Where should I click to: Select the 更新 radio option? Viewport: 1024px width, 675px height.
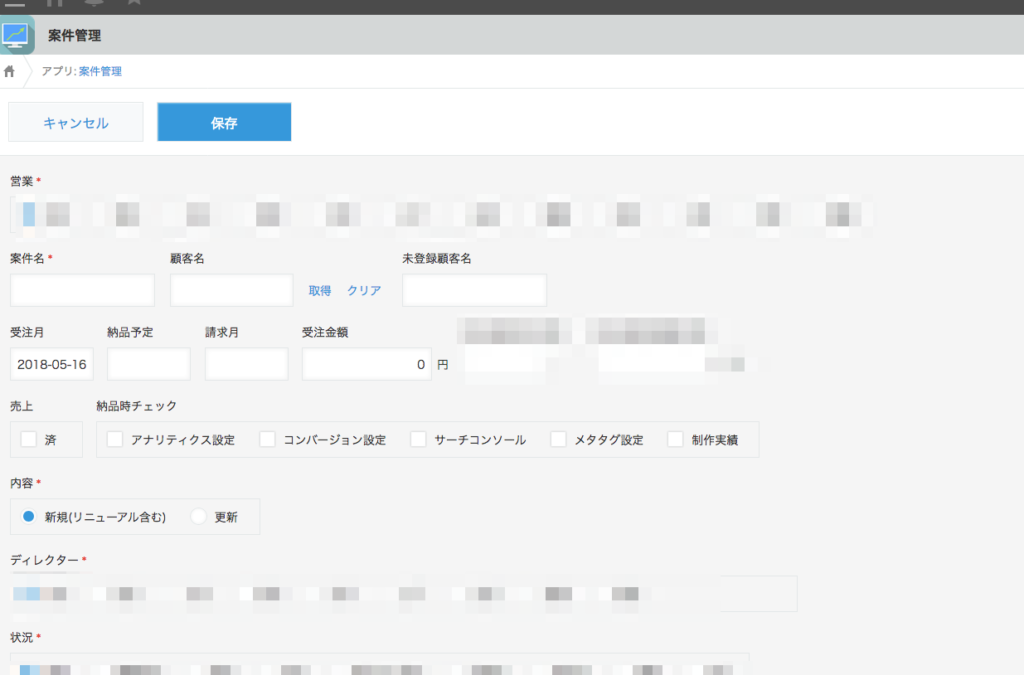point(199,516)
